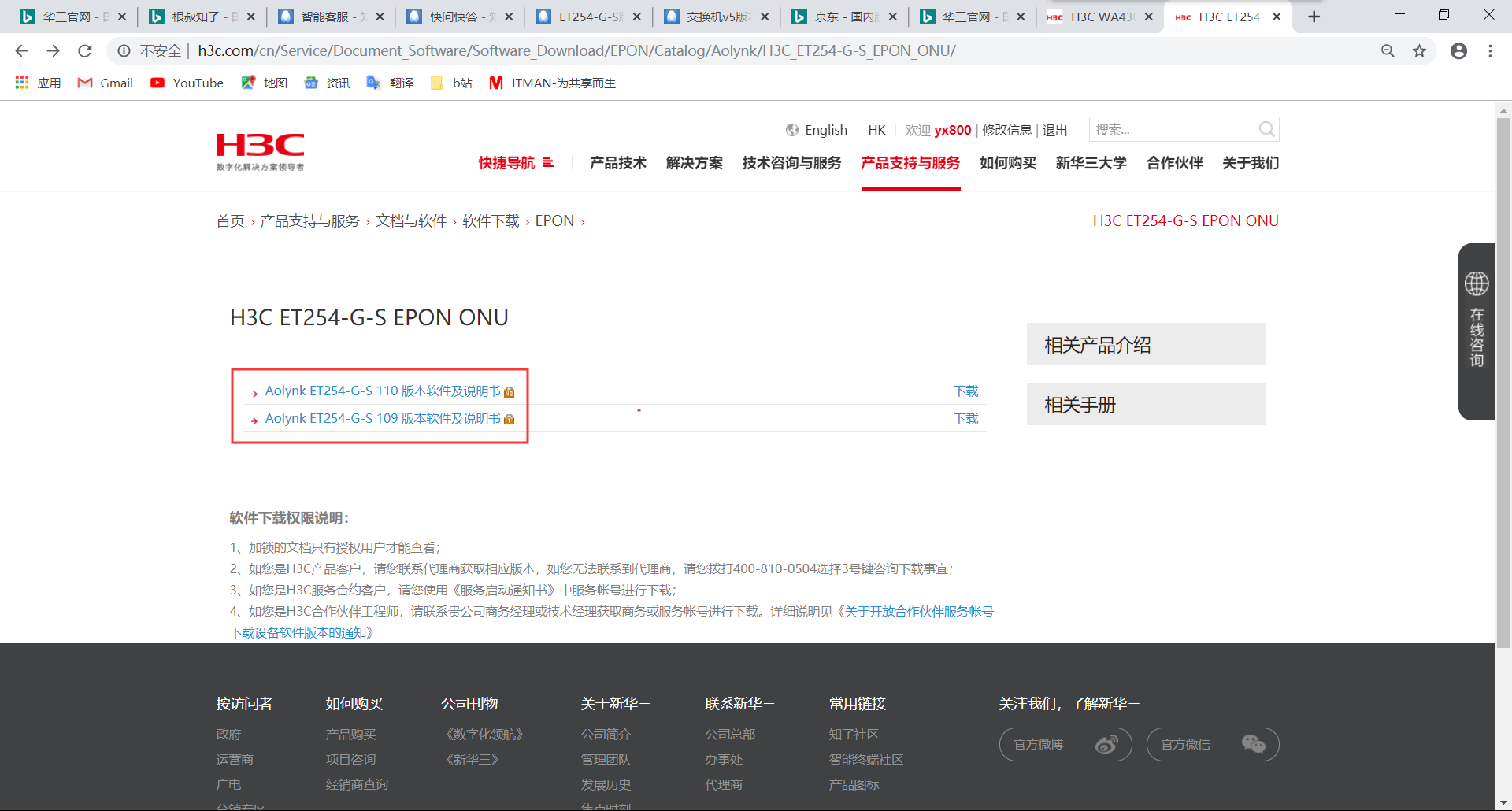Open the Chrome three-dot menu
This screenshot has width=1512, height=811.
coord(1490,51)
